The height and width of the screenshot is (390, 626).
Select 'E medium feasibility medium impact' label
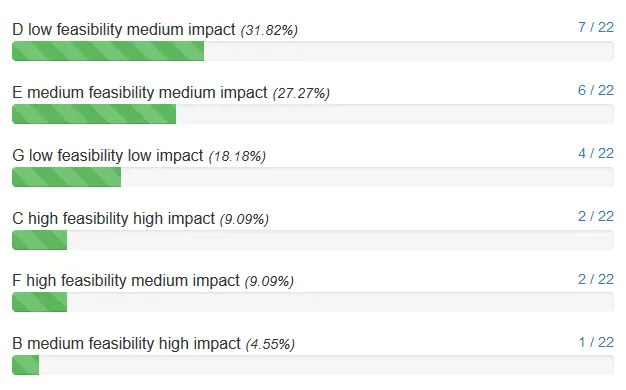(x=140, y=93)
